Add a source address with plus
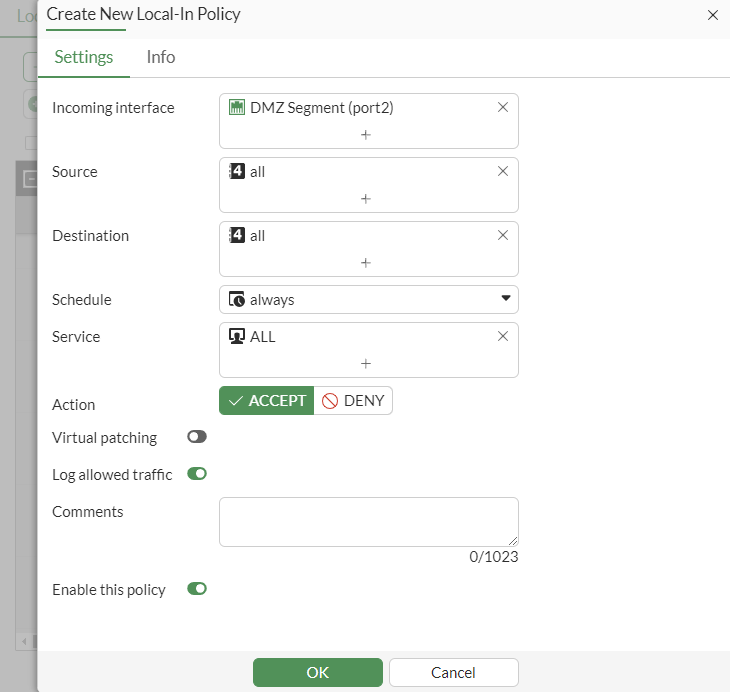Viewport: 730px width, 692px height. (x=366, y=198)
